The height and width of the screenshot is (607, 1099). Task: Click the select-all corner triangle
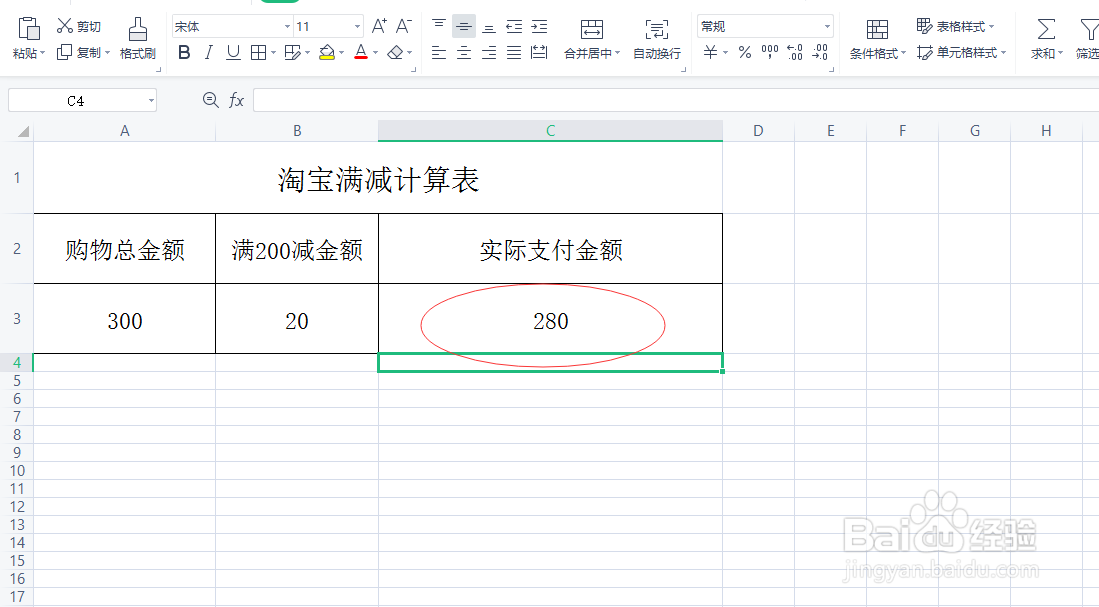(x=23, y=131)
